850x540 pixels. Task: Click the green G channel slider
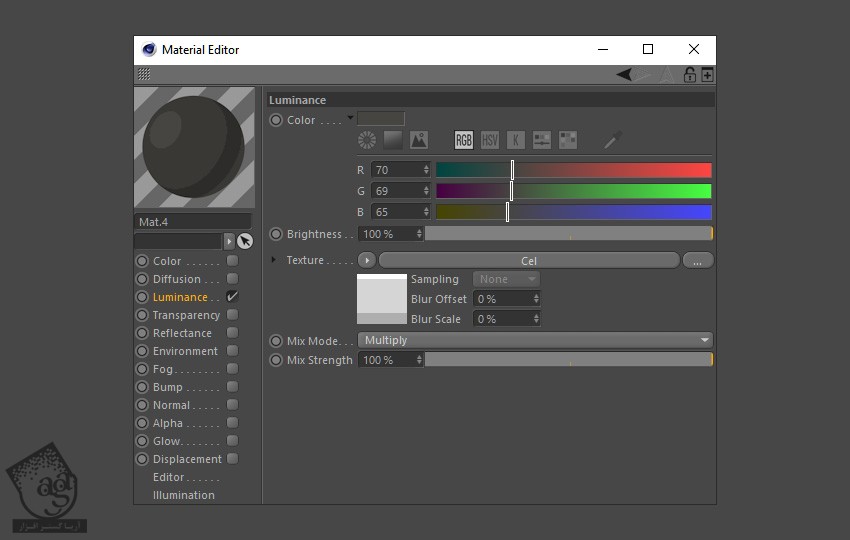pos(573,191)
